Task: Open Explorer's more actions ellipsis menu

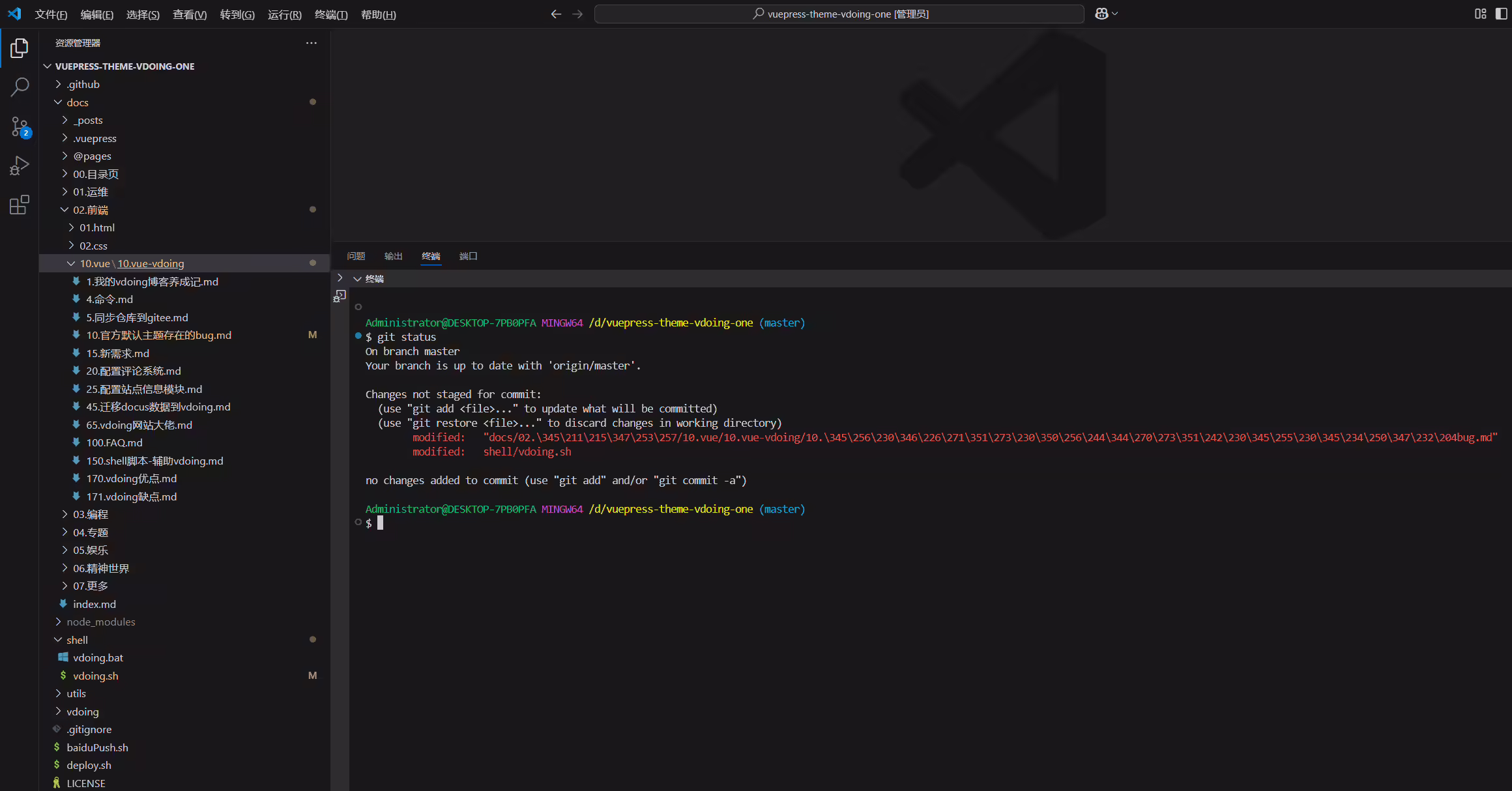Action: pos(312,43)
